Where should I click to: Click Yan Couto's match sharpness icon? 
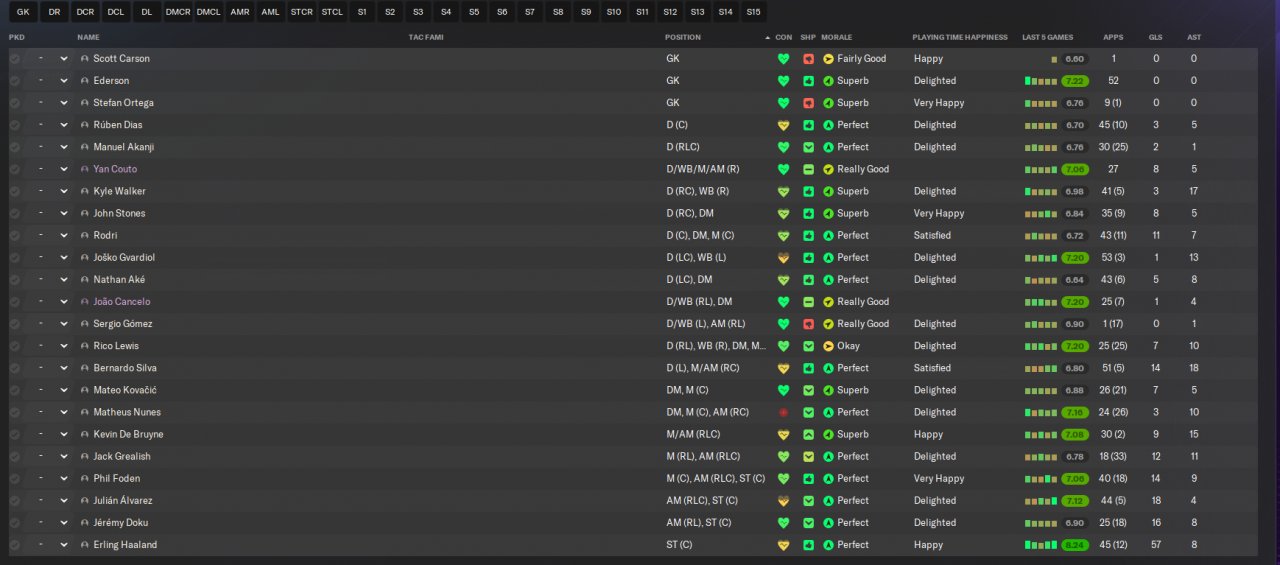click(808, 169)
